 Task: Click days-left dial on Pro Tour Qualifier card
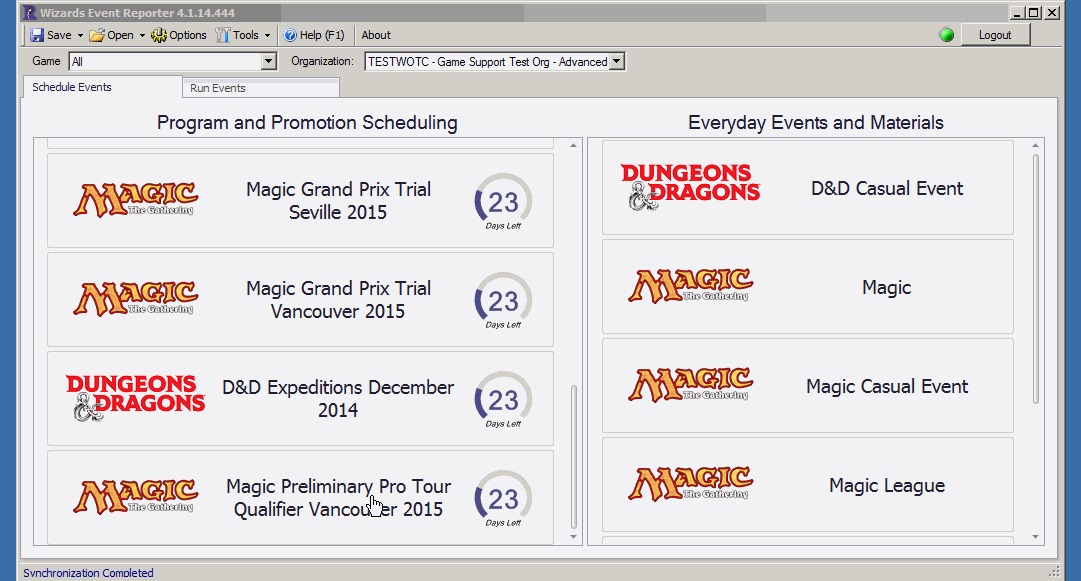click(503, 499)
